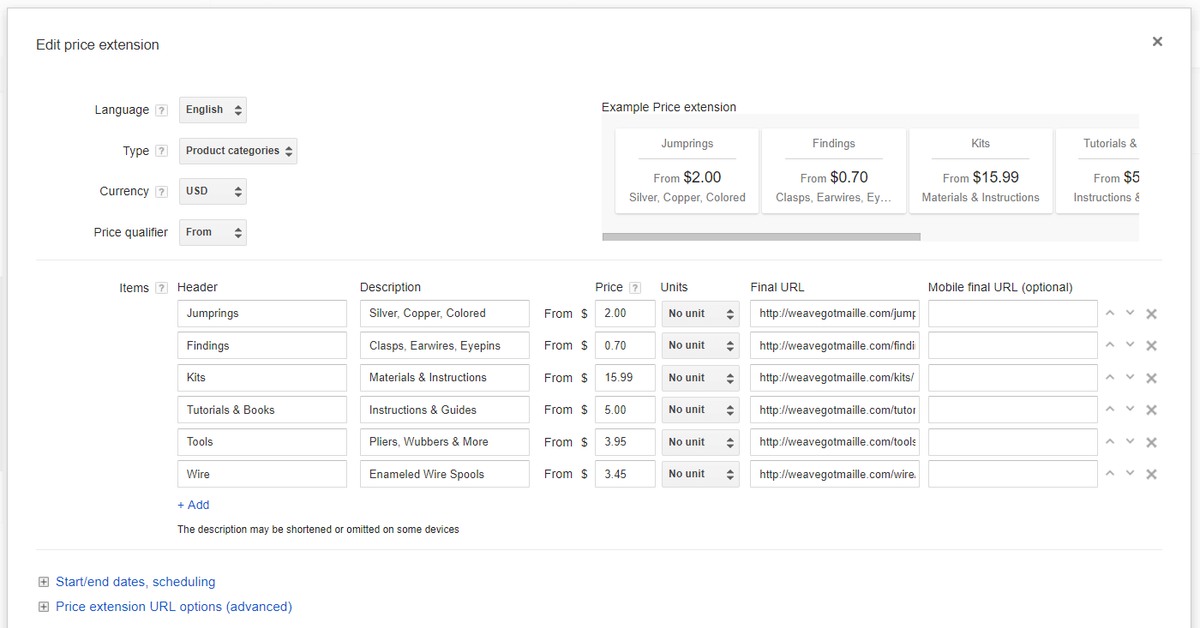The width and height of the screenshot is (1200, 628).
Task: Click the Jumprings header field
Action: (262, 314)
